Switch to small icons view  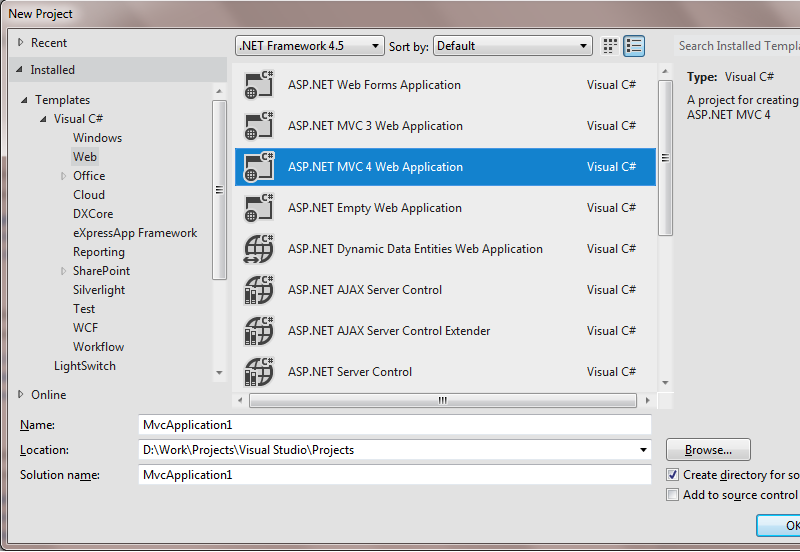[610, 46]
